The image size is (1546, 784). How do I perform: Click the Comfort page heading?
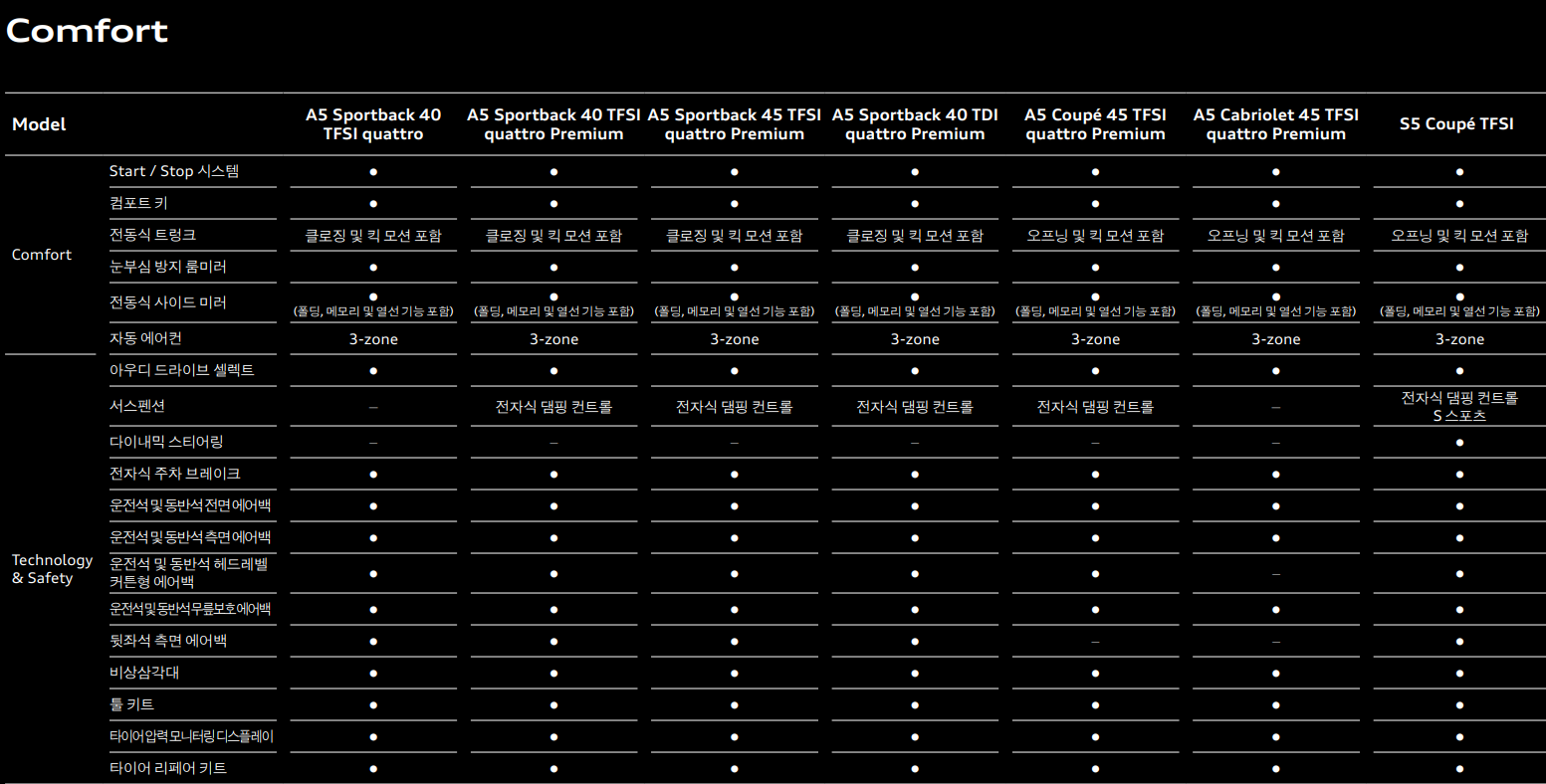click(87, 31)
